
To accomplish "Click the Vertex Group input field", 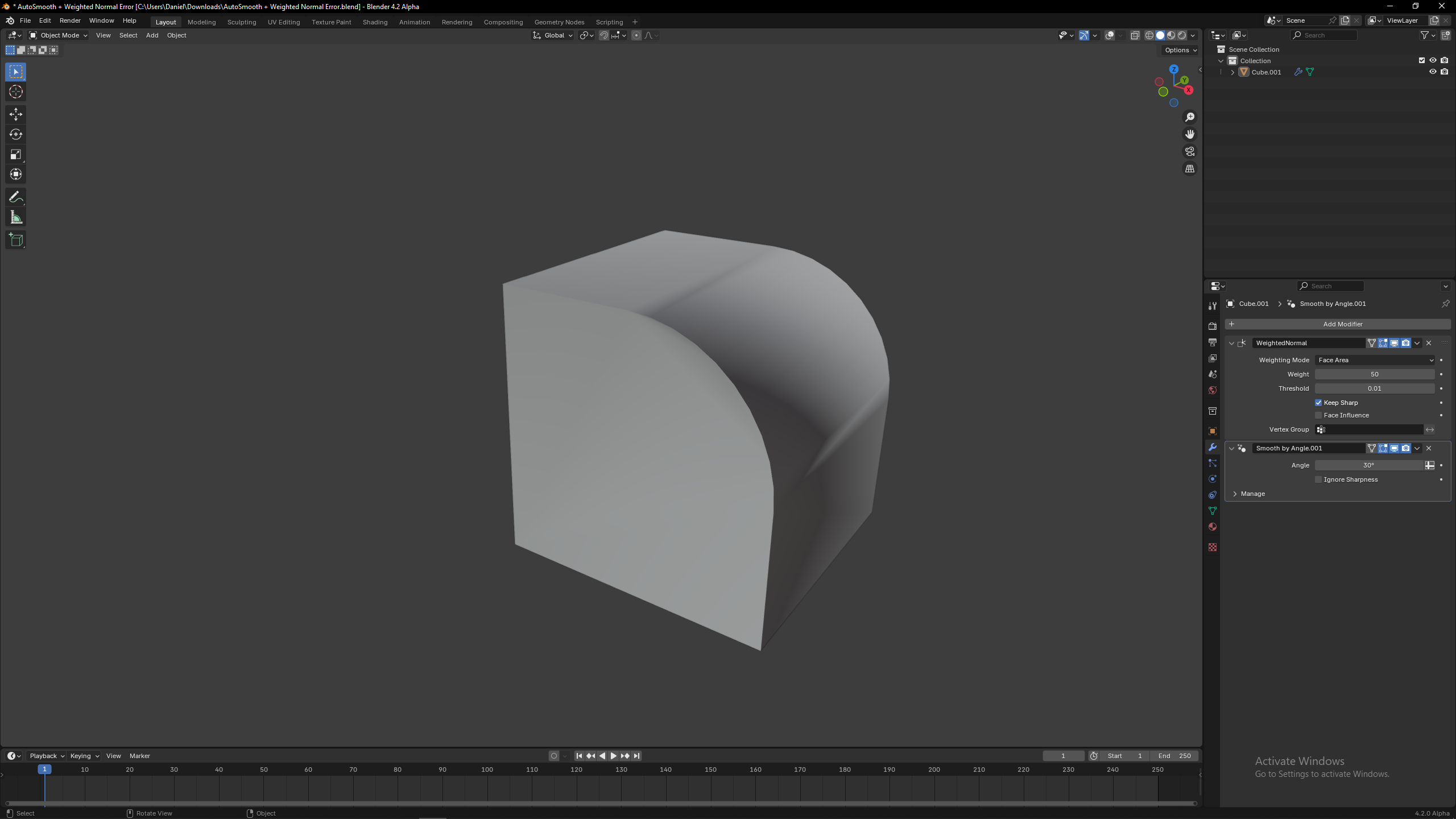I will [x=1369, y=429].
